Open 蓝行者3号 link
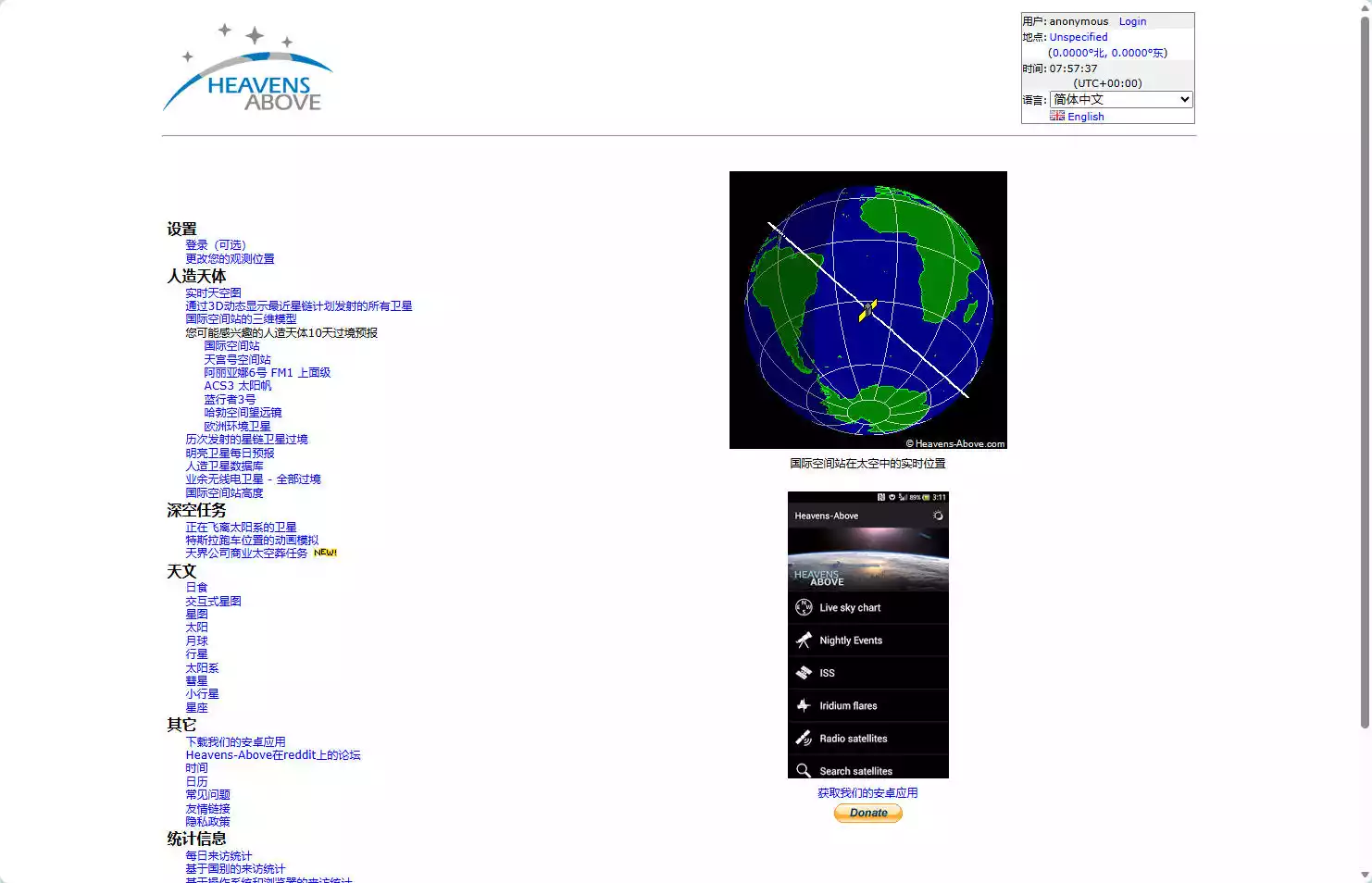Image resolution: width=1372 pixels, height=883 pixels. [230, 400]
